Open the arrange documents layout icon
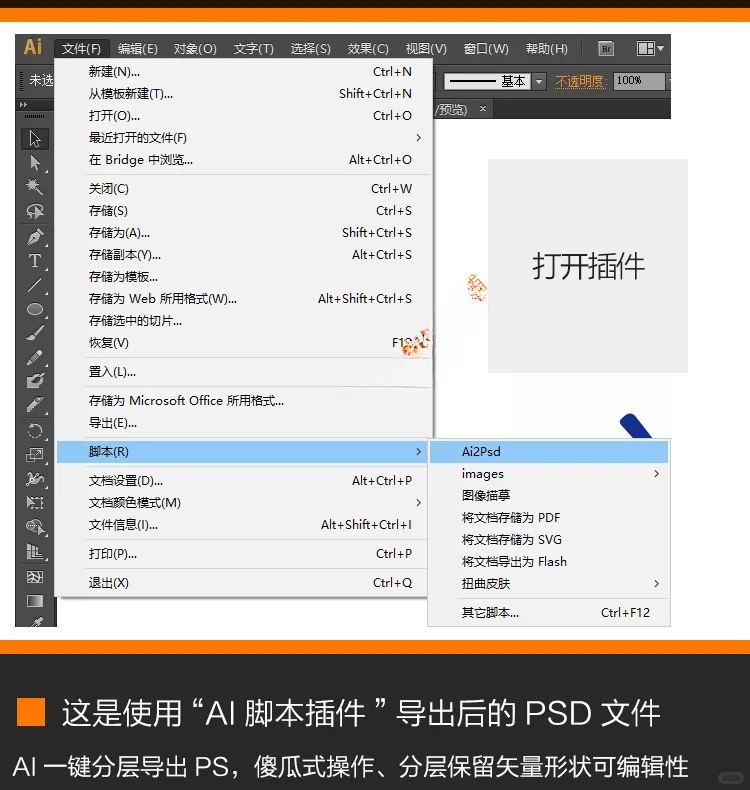The width and height of the screenshot is (750, 790). tap(650, 49)
